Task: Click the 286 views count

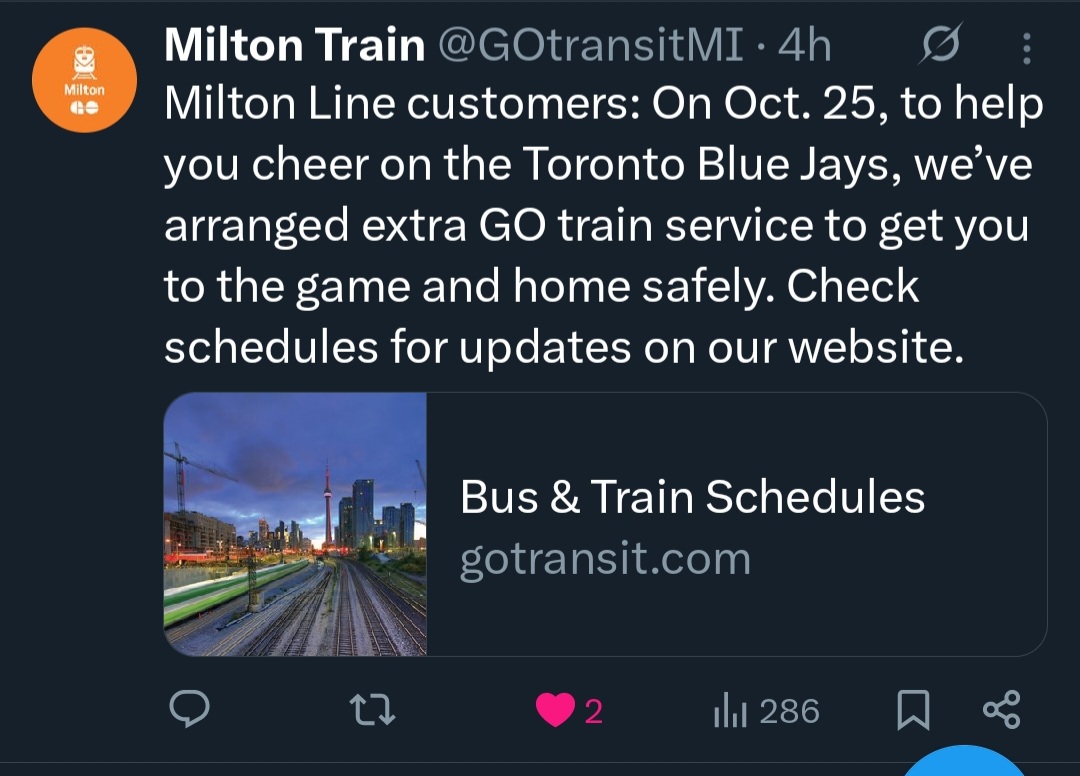Action: 789,711
